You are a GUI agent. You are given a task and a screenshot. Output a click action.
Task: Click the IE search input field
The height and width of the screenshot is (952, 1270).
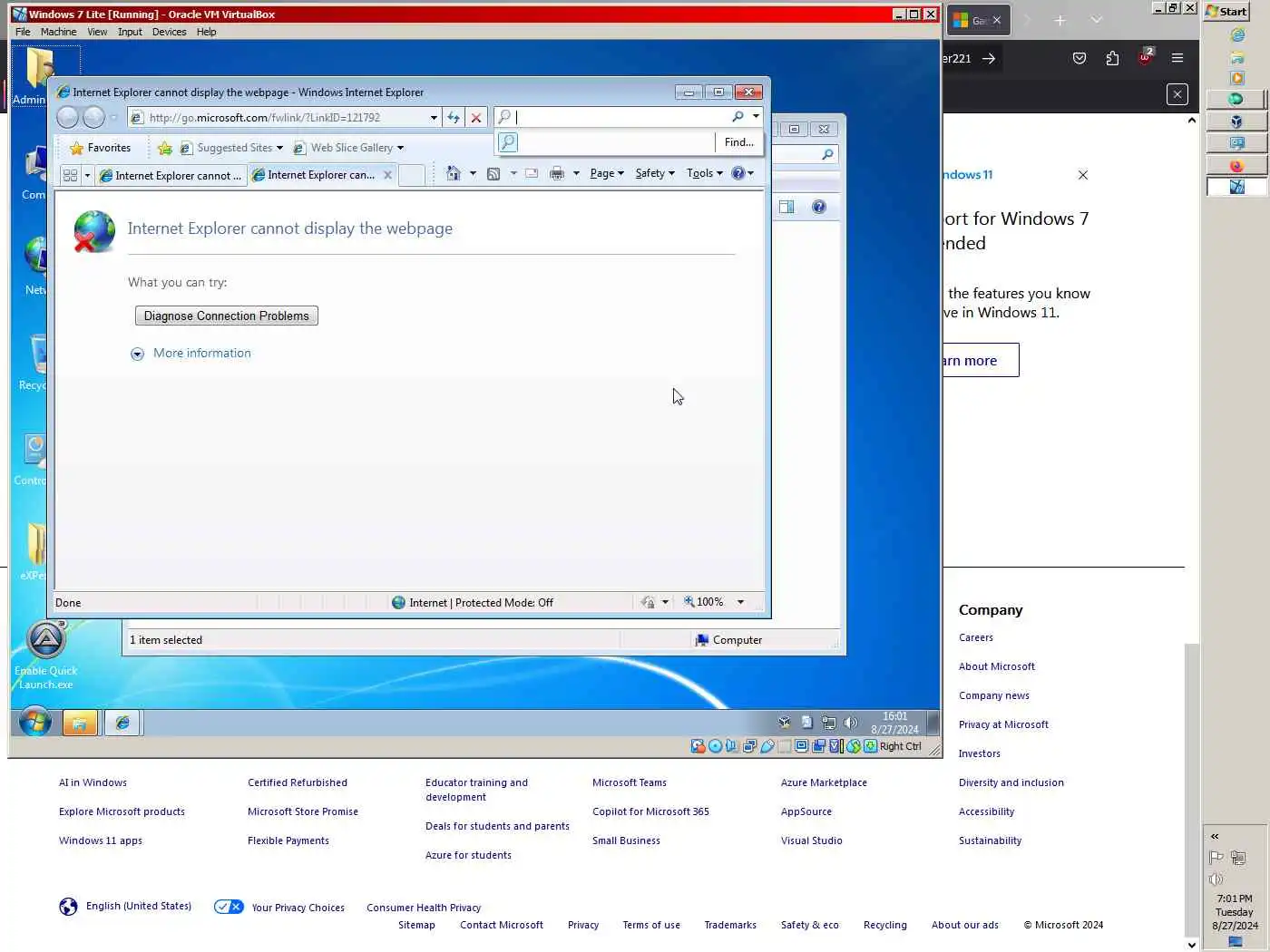[622, 116]
